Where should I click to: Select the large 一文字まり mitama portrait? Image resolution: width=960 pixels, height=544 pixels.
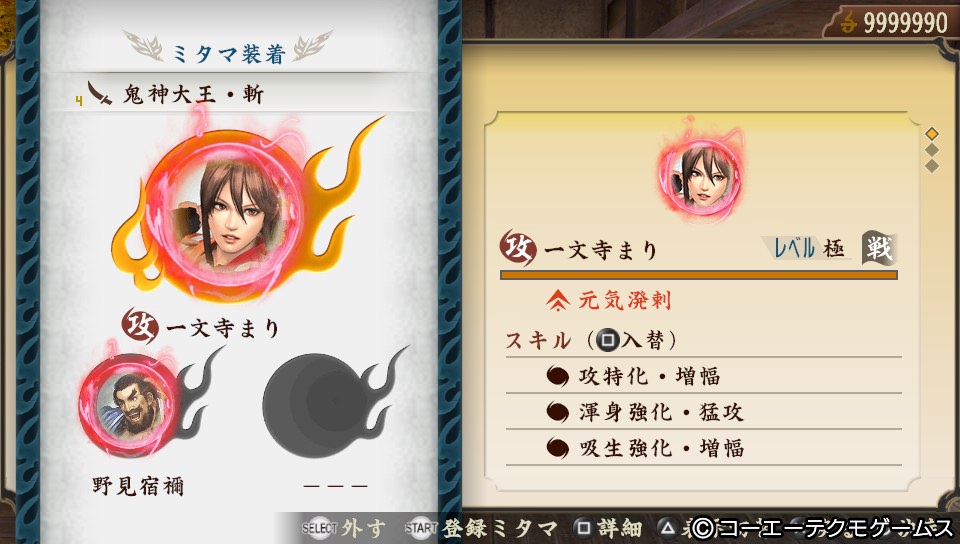click(225, 214)
